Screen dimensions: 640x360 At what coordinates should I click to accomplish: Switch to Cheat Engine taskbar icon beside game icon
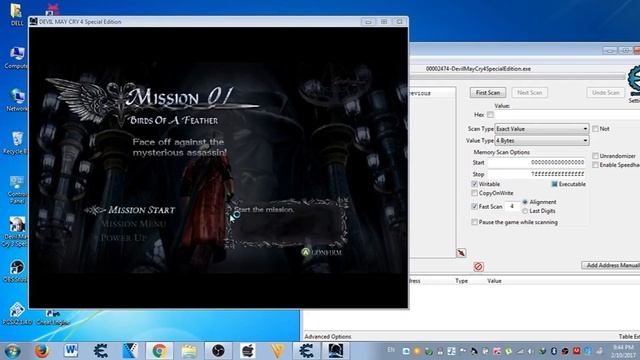pyautogui.click(x=306, y=351)
